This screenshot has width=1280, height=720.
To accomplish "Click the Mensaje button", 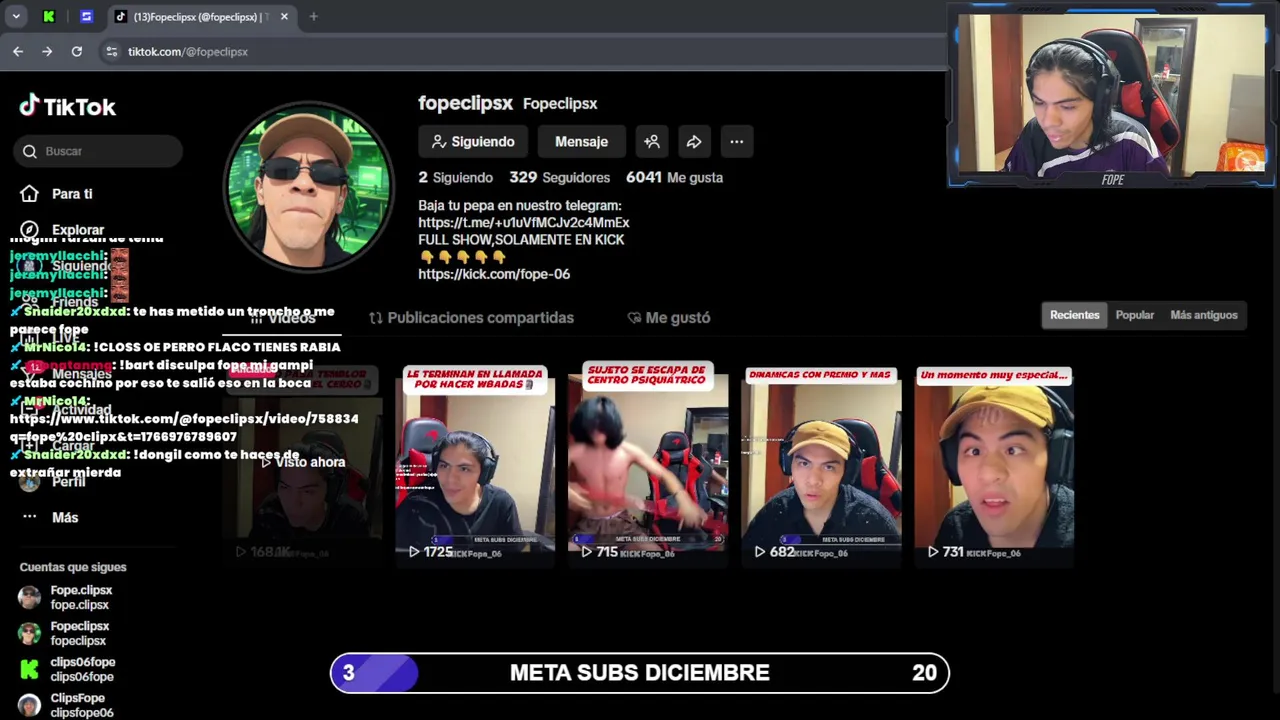I will pyautogui.click(x=581, y=142).
